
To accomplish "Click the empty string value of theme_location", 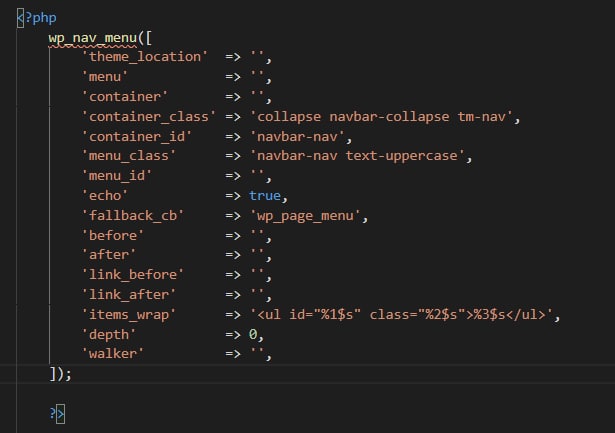I will coord(257,57).
